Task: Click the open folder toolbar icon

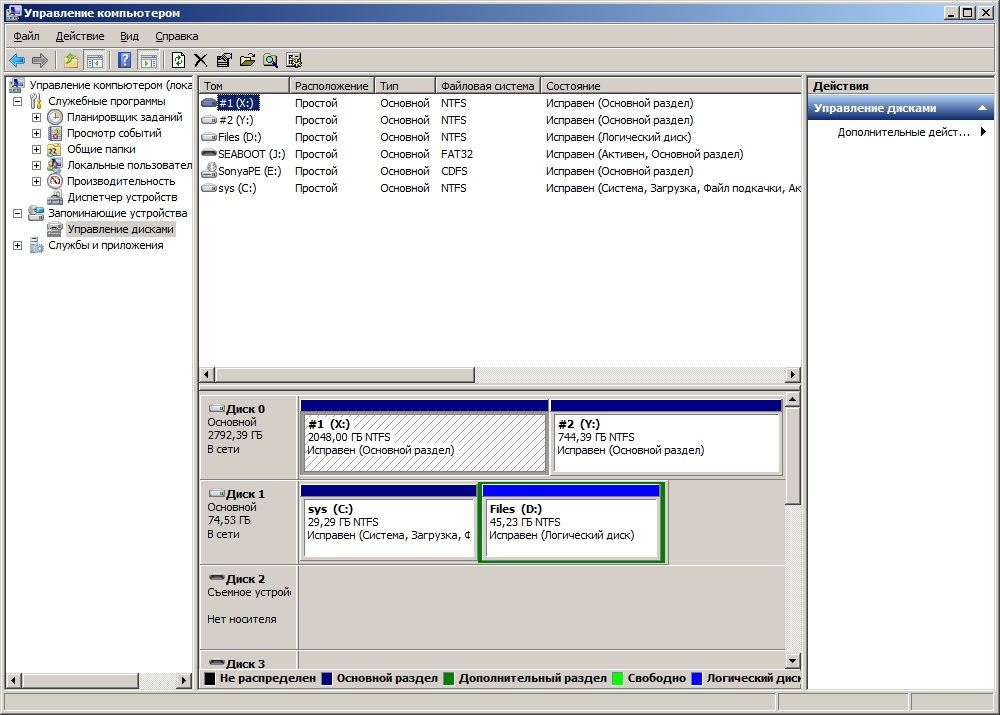Action: pyautogui.click(x=247, y=60)
